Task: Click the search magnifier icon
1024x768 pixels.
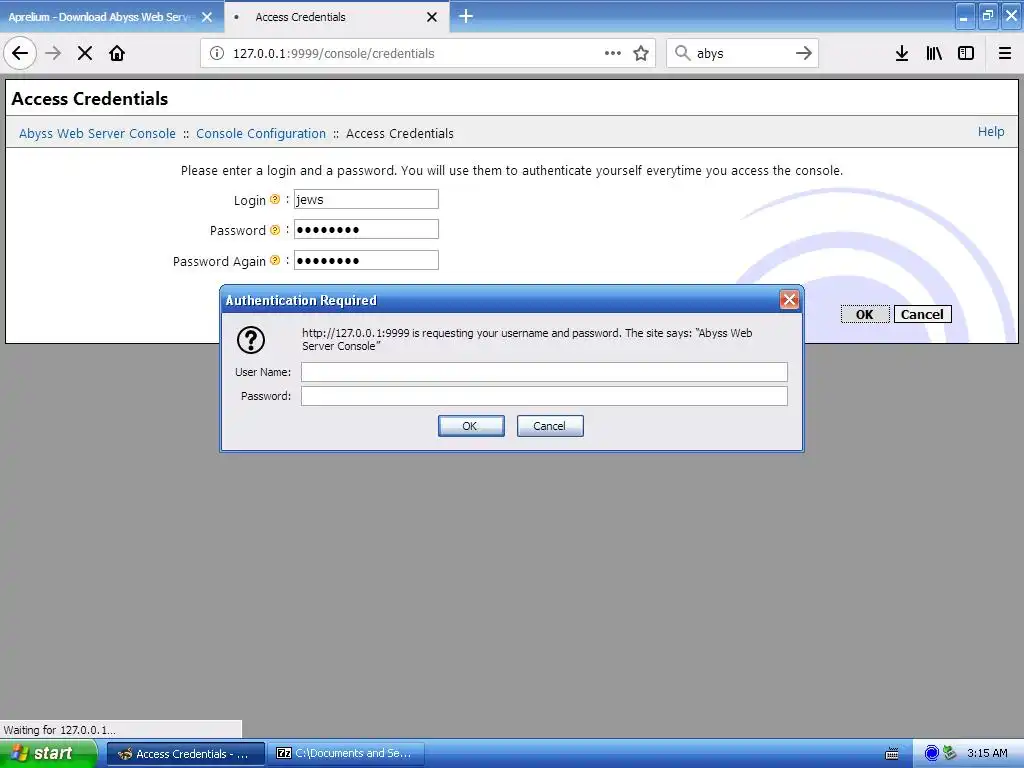Action: 682,53
